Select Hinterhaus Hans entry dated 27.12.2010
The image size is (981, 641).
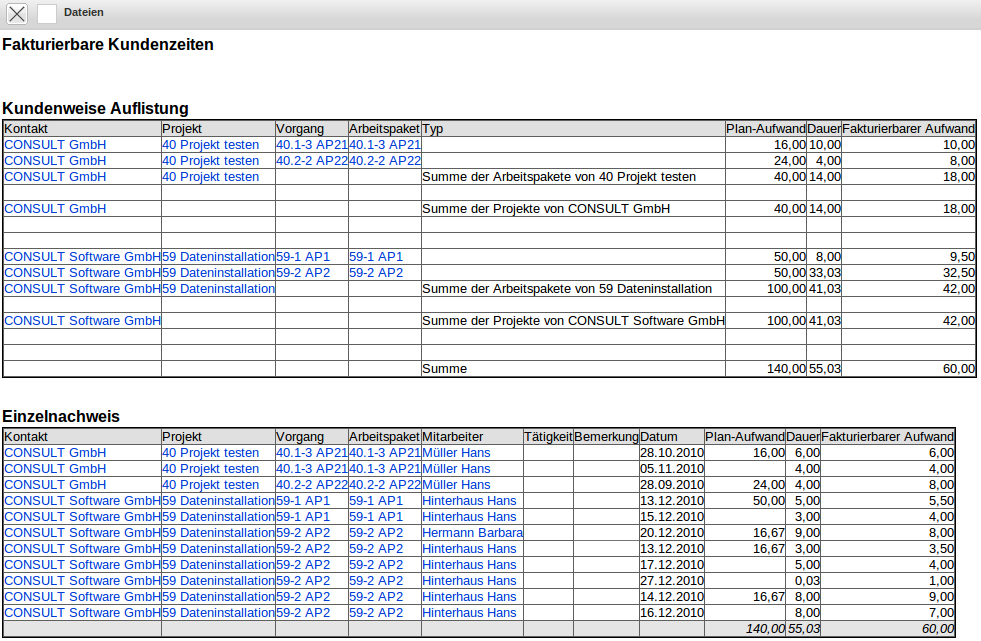click(x=469, y=581)
